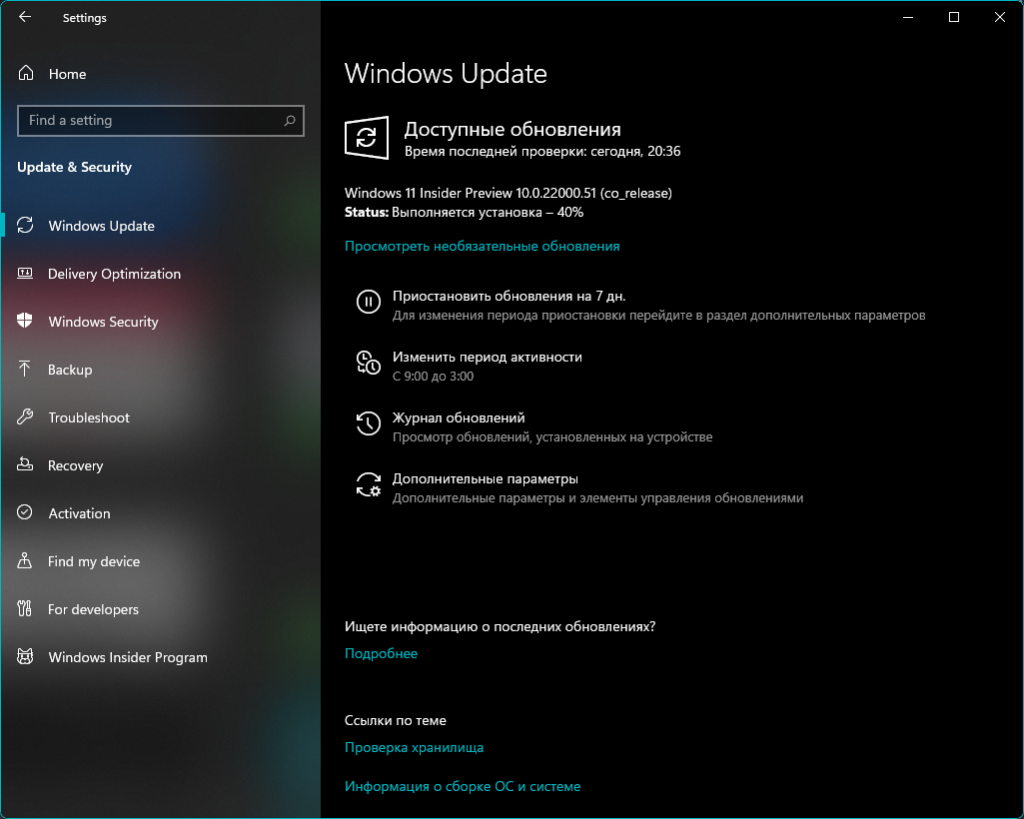The image size is (1024, 819).
Task: Click the advanced options gear-sync icon
Action: tap(368, 485)
